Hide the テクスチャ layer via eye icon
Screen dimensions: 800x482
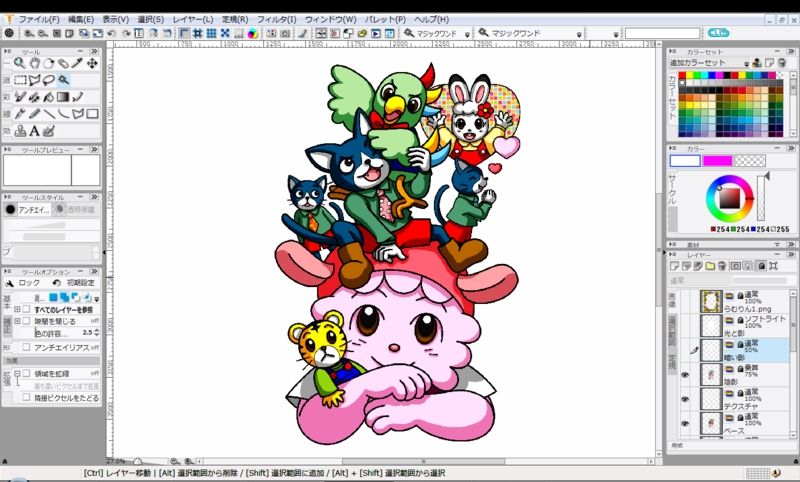pos(685,399)
